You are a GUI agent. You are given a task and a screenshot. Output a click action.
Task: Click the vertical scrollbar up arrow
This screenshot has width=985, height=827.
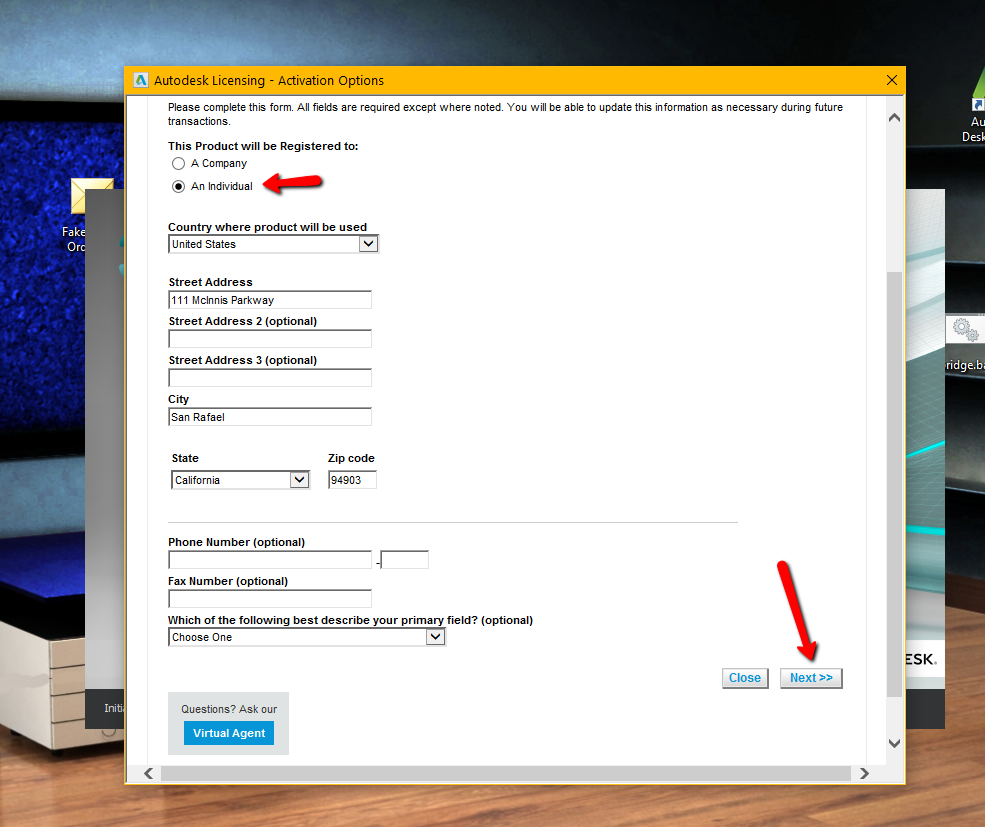pyautogui.click(x=895, y=118)
